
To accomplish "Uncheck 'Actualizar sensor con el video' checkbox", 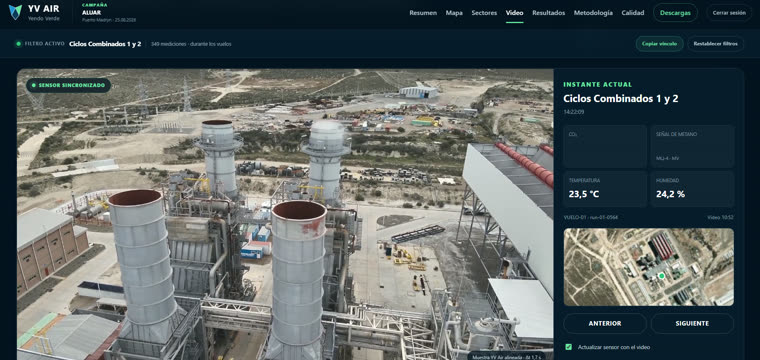I will [569, 347].
